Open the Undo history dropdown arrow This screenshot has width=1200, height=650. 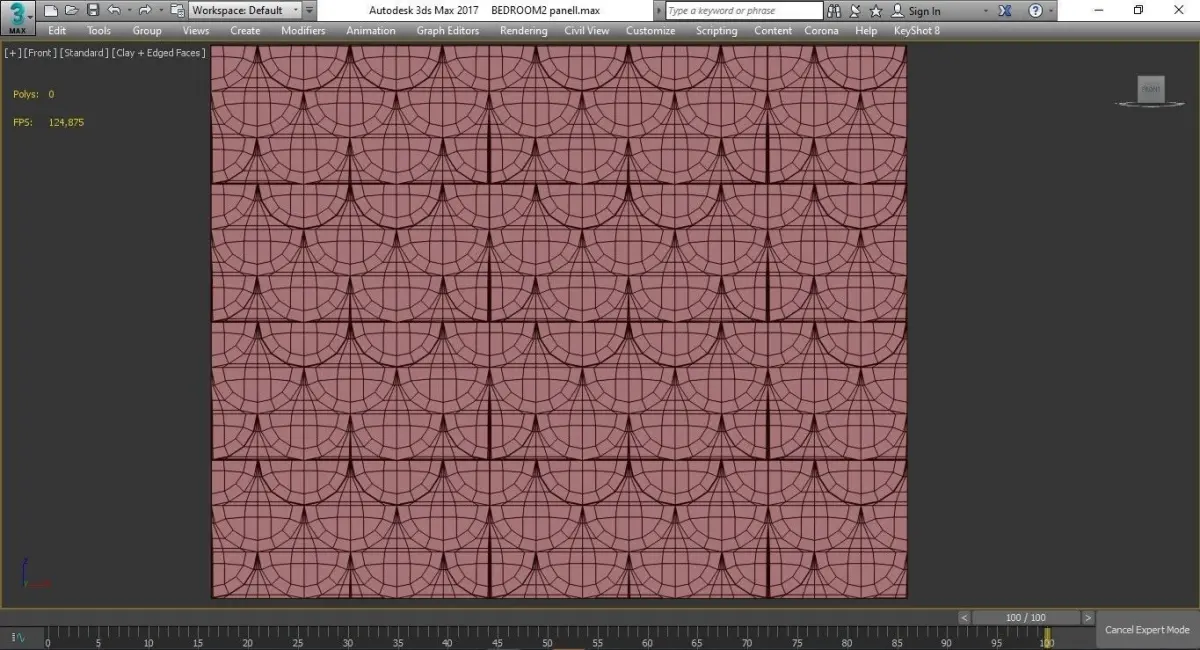(128, 11)
